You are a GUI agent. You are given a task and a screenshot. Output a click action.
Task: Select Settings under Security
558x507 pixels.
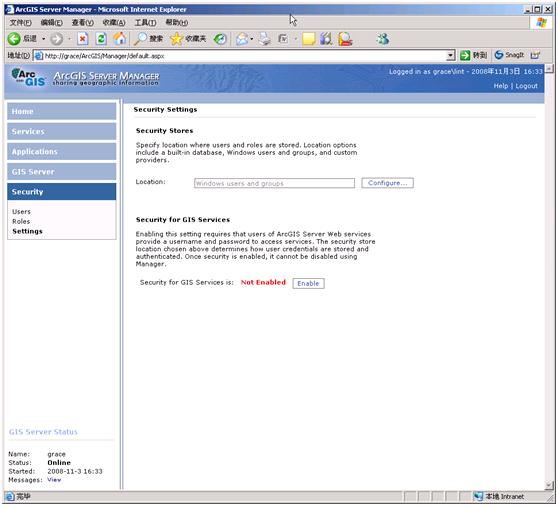[x=27, y=231]
